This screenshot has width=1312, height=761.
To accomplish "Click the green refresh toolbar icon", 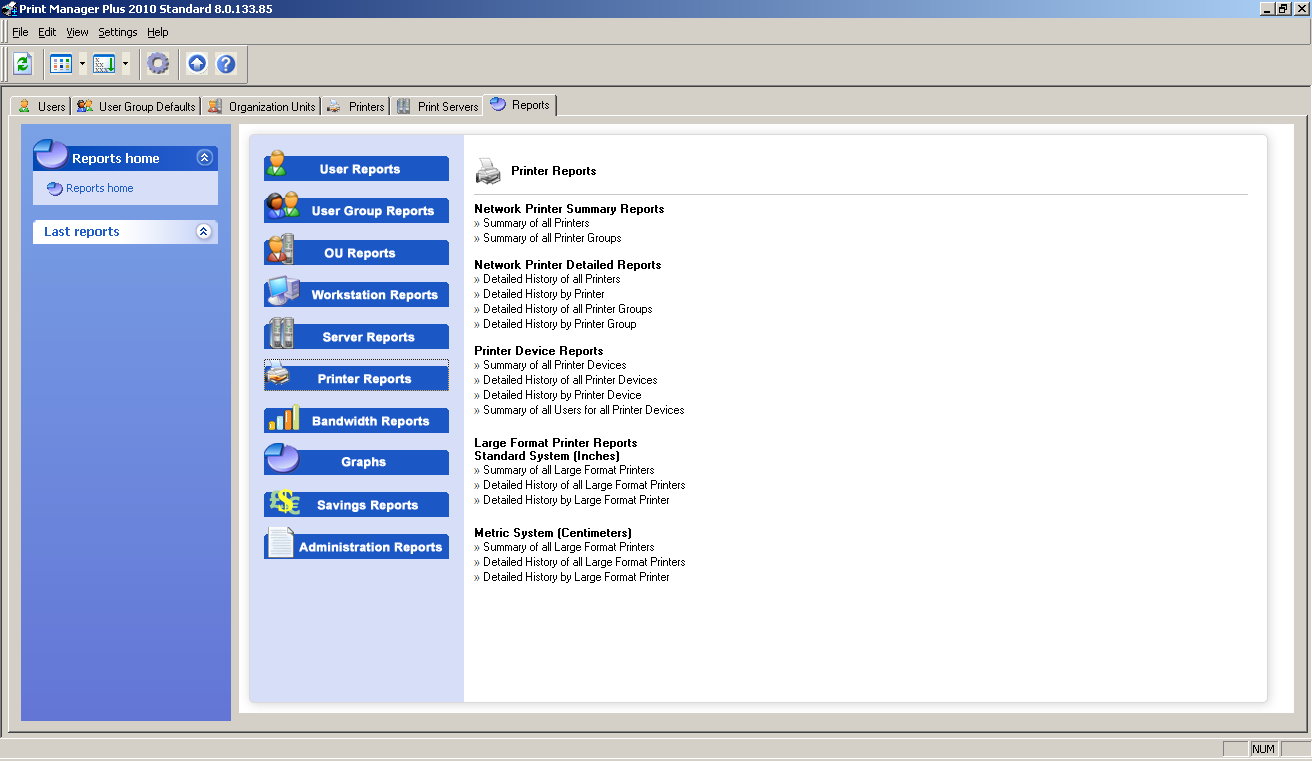I will tap(23, 64).
